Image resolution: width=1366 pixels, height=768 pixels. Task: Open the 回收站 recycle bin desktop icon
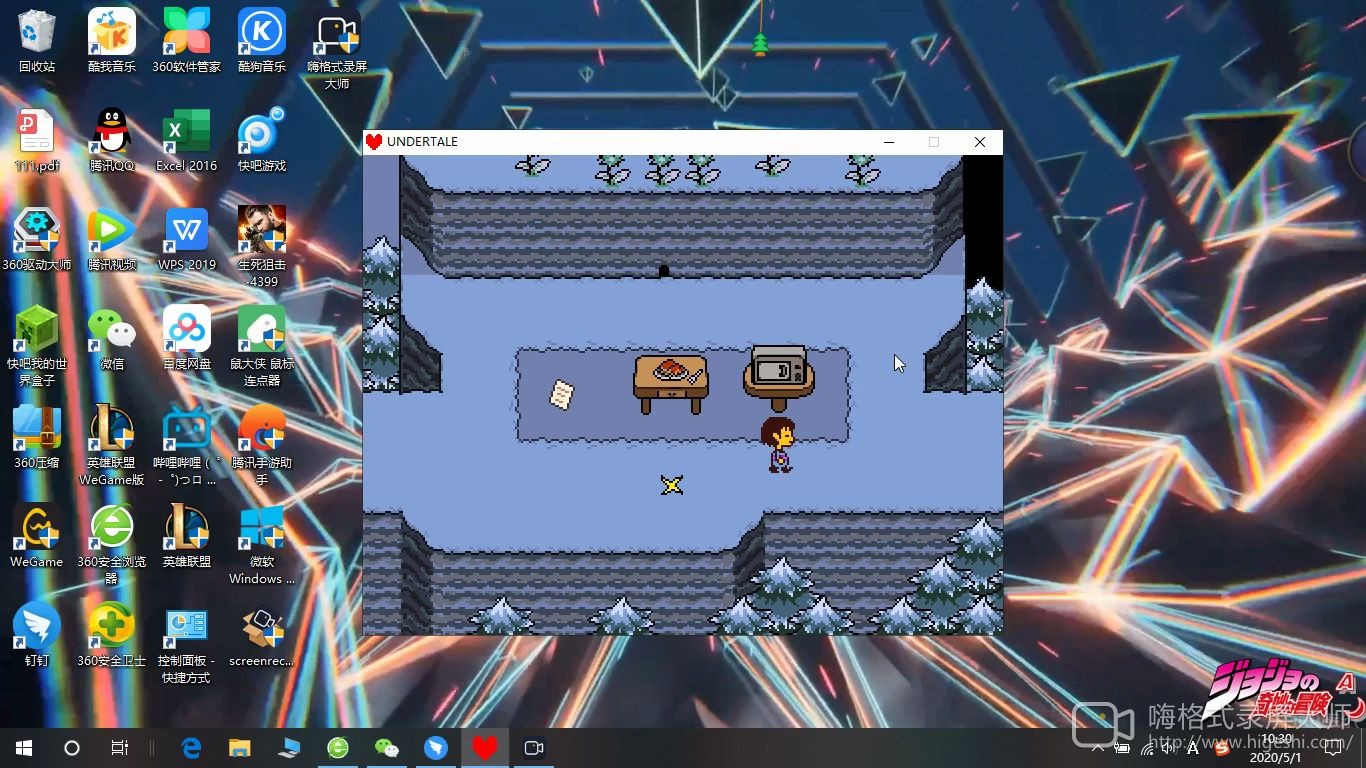pyautogui.click(x=37, y=40)
